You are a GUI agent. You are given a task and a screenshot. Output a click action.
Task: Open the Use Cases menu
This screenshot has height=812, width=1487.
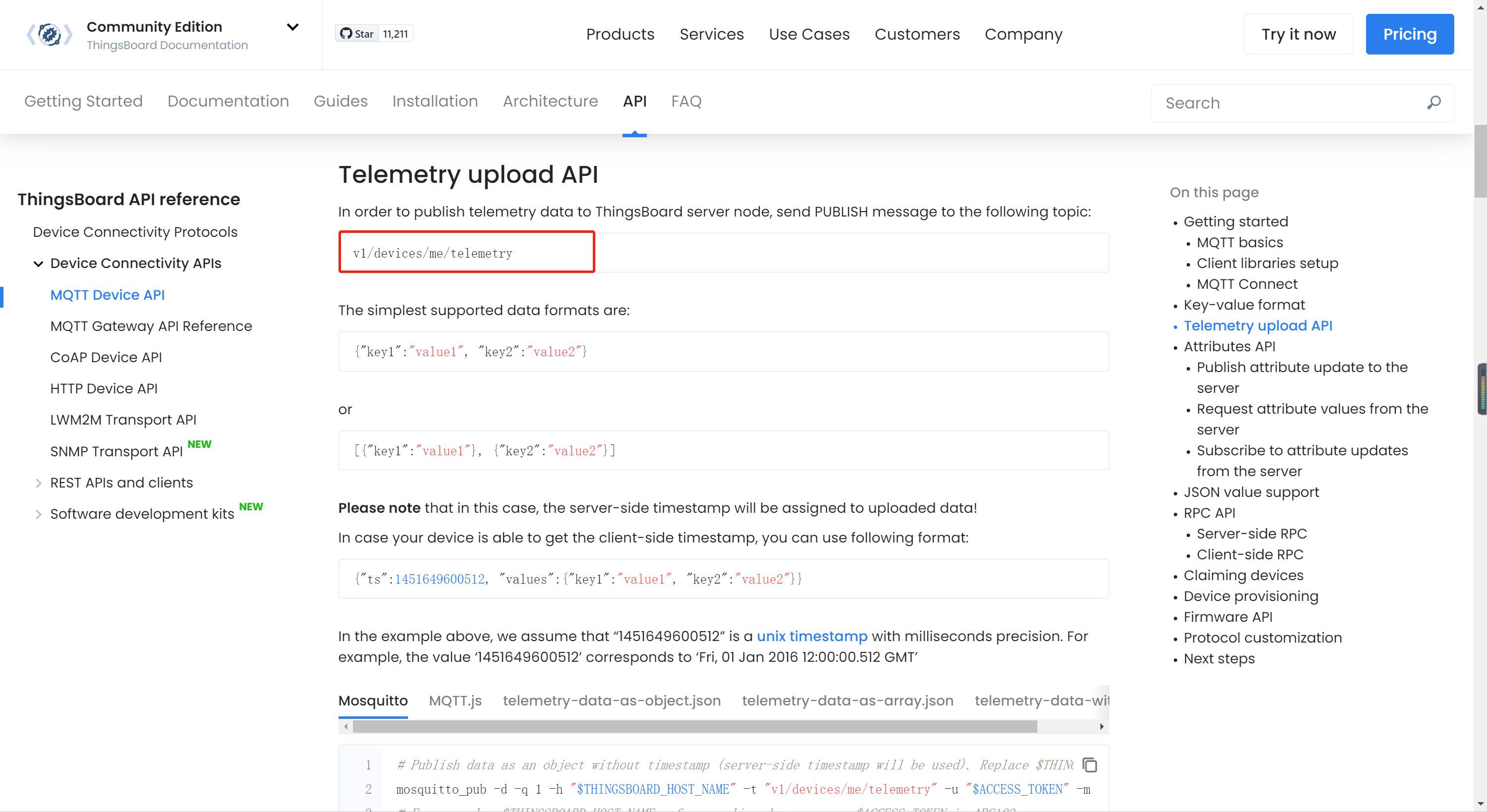coord(809,34)
